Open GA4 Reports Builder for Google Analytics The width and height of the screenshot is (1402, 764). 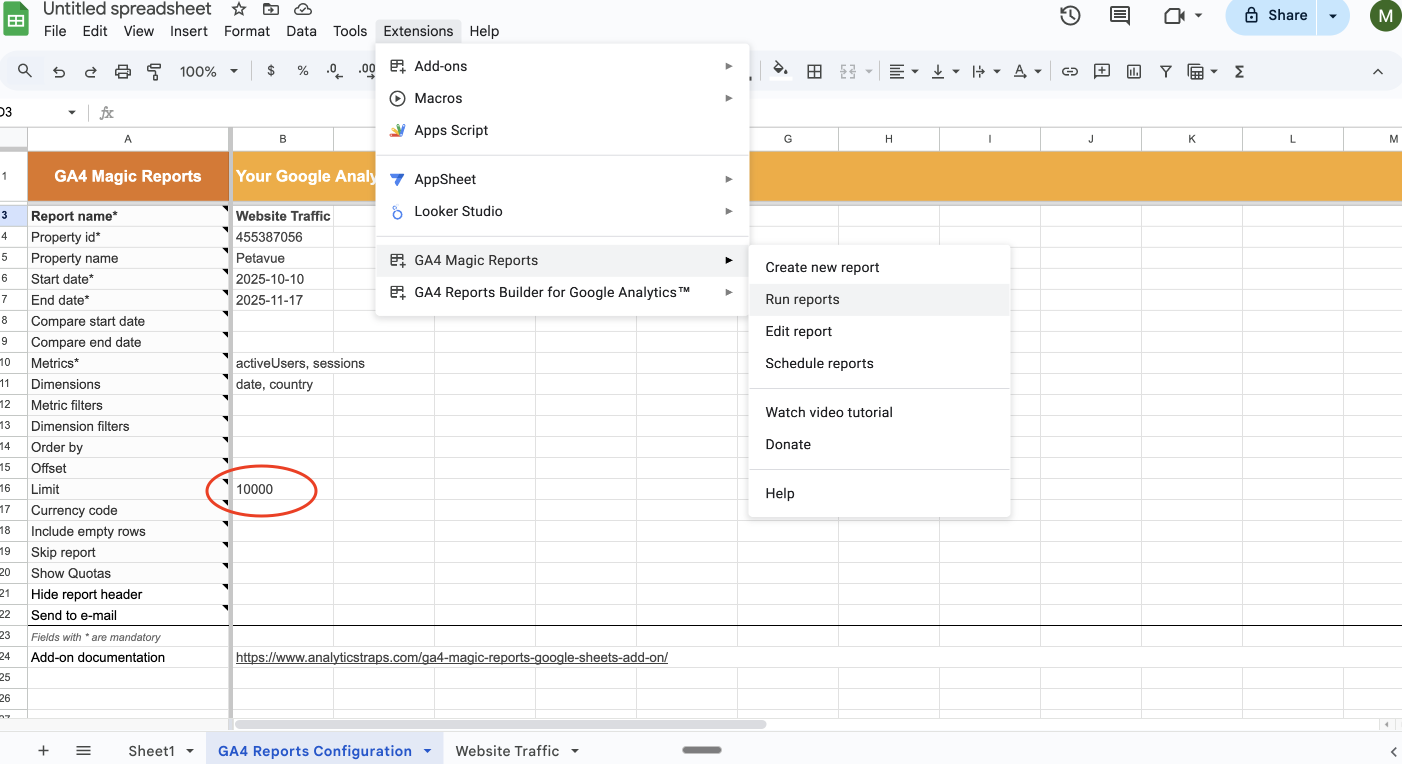click(562, 292)
